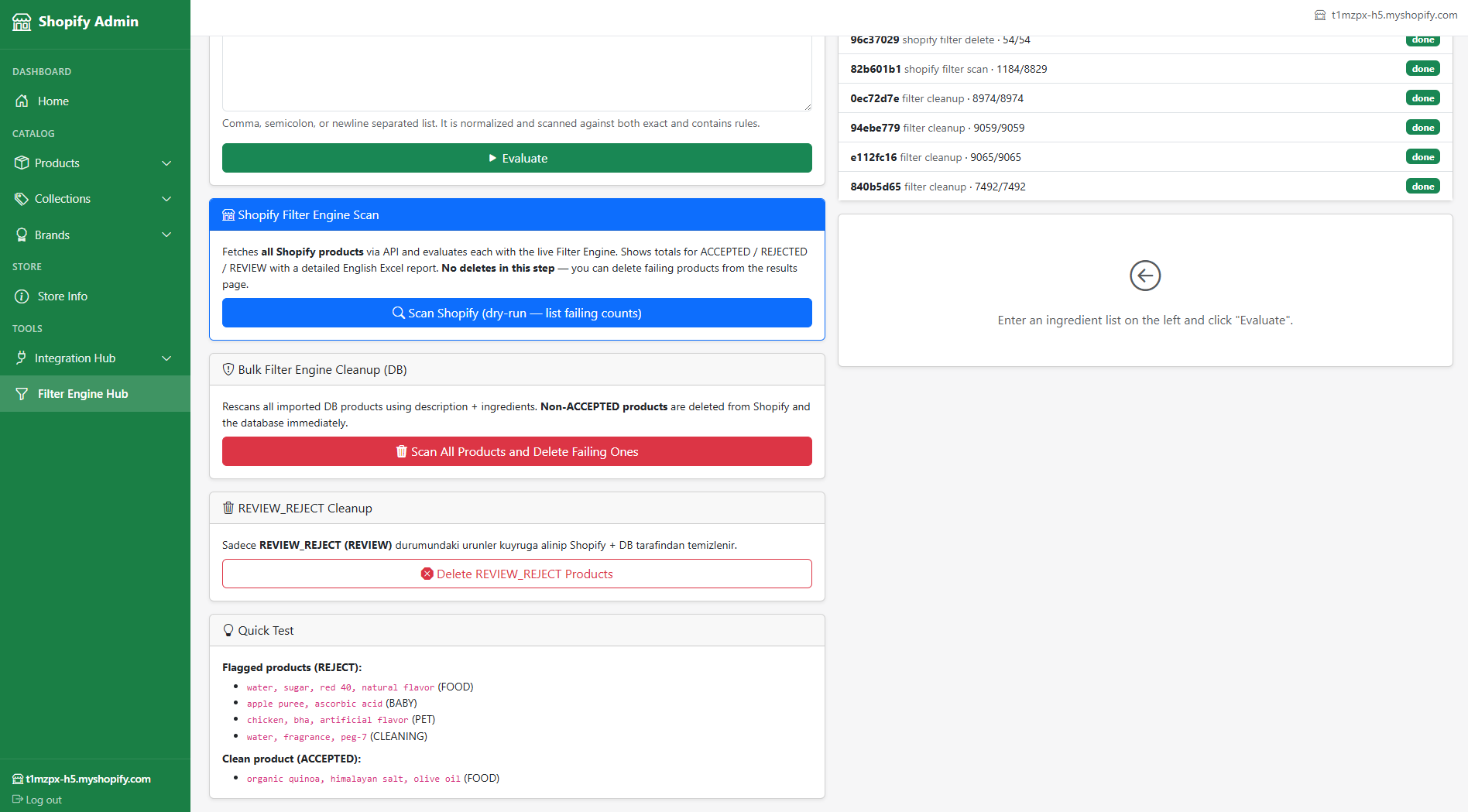Click the Home house icon in sidebar
The width and height of the screenshot is (1468, 812).
click(x=22, y=101)
